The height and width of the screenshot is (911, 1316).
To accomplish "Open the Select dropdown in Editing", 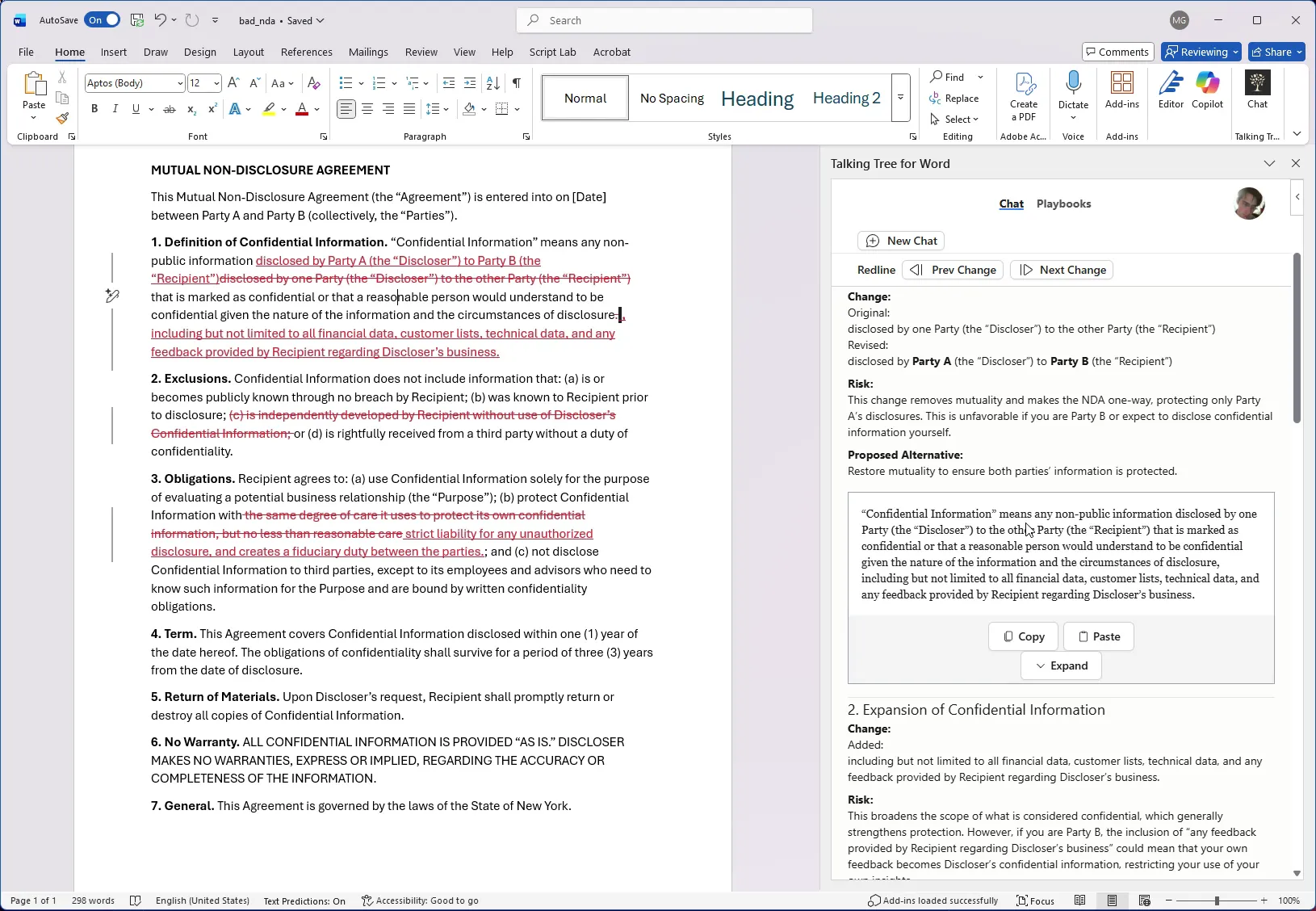I will click(x=954, y=119).
